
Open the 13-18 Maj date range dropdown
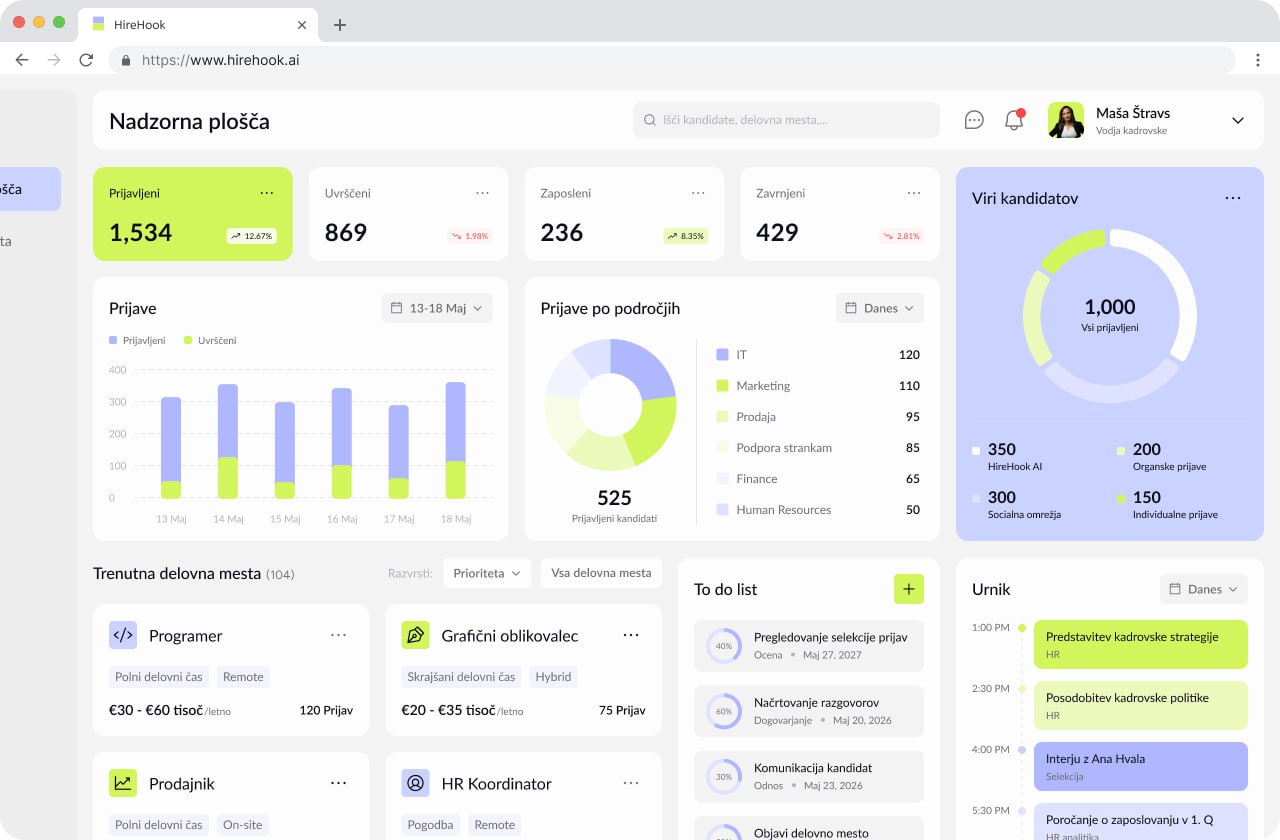point(436,308)
